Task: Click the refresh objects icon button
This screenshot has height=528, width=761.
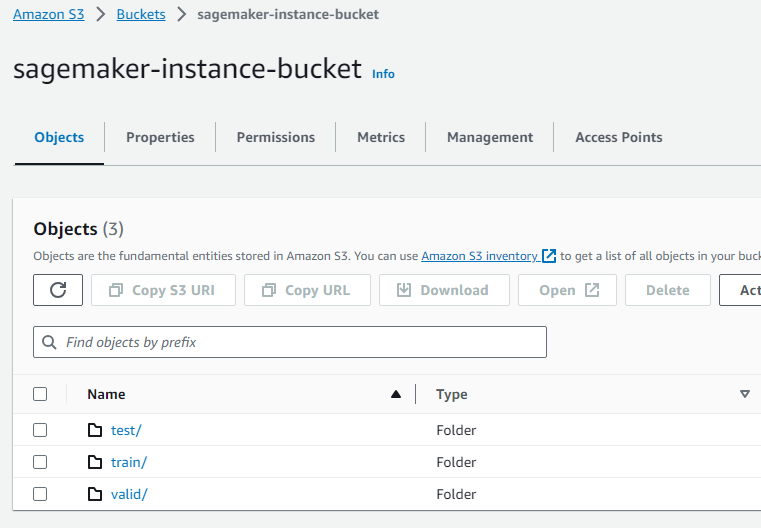Action: (x=58, y=290)
